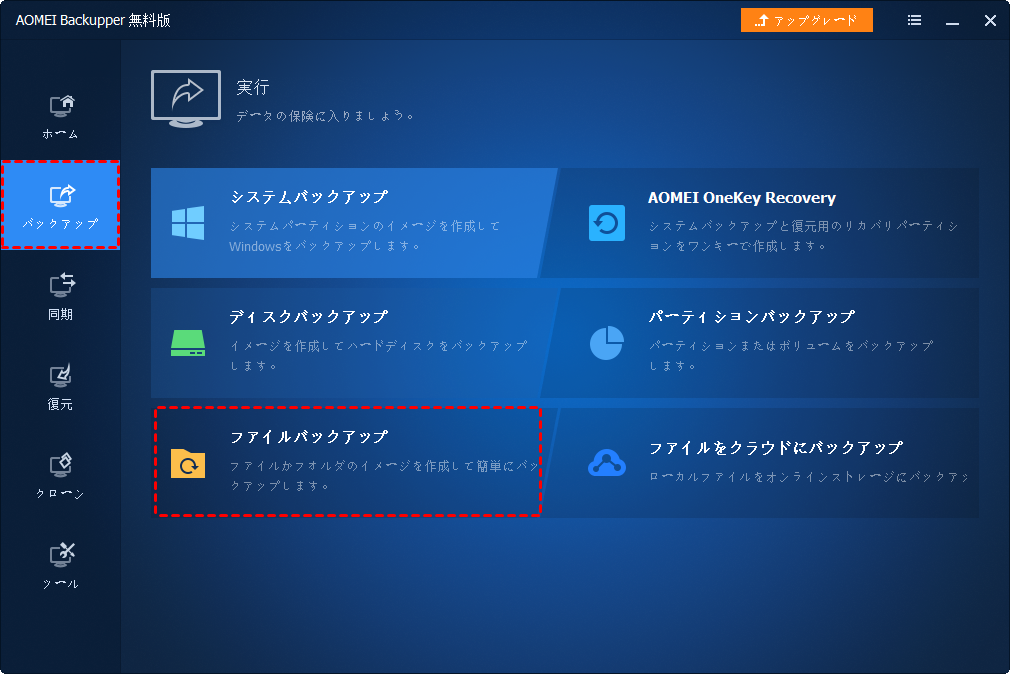1010x674 pixels.
Task: Click the データの保険に入りましょう subtitle
Action: 325,116
